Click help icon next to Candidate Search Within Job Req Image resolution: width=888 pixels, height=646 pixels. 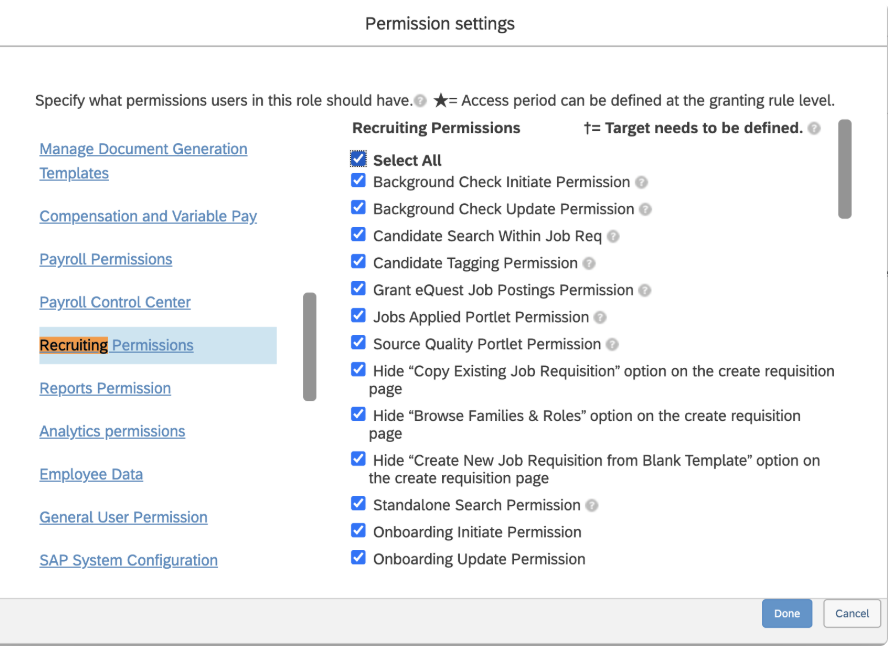(613, 237)
